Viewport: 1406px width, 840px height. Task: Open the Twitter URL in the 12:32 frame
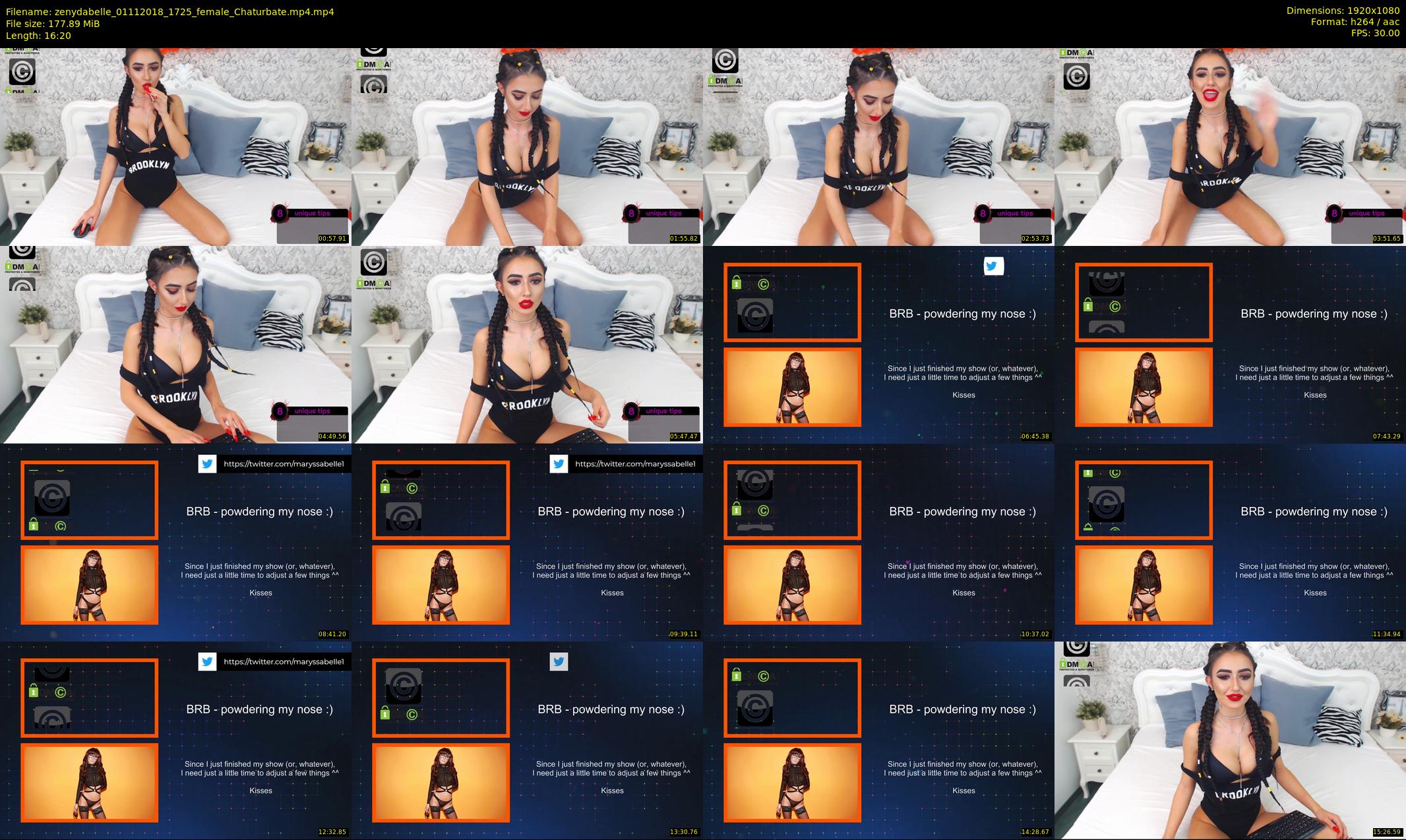click(283, 661)
